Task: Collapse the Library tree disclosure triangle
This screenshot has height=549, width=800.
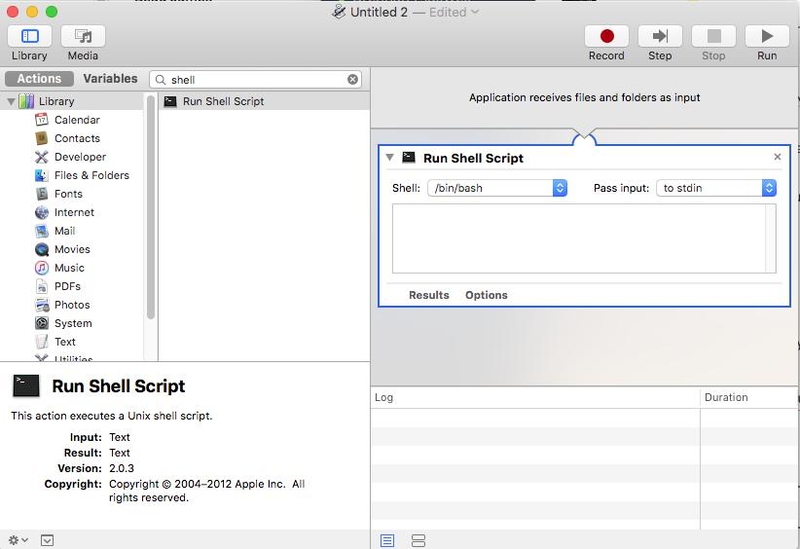Action: click(x=11, y=102)
